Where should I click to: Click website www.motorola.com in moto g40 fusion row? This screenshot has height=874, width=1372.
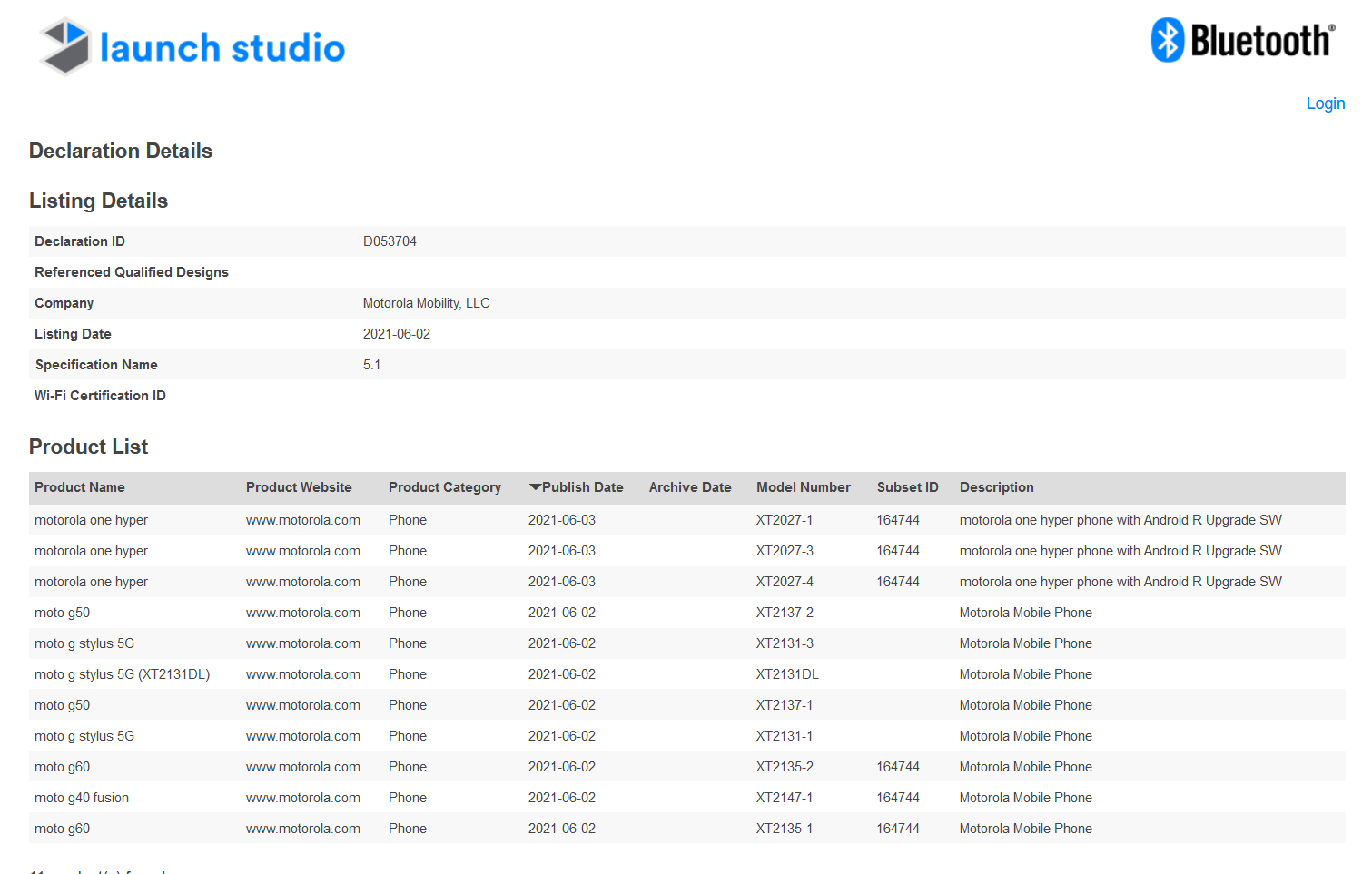pos(303,798)
